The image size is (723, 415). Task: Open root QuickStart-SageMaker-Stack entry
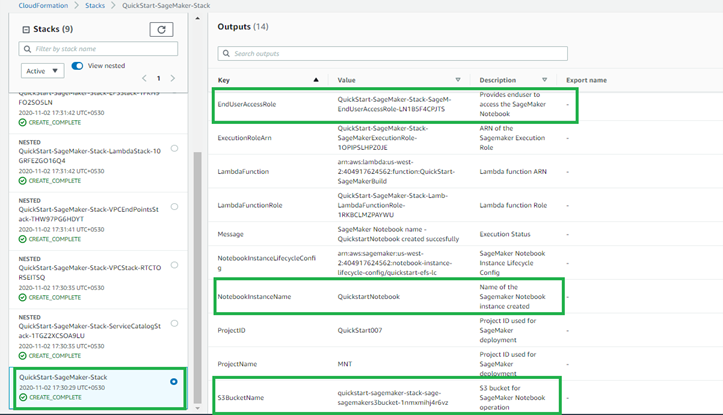(x=63, y=377)
